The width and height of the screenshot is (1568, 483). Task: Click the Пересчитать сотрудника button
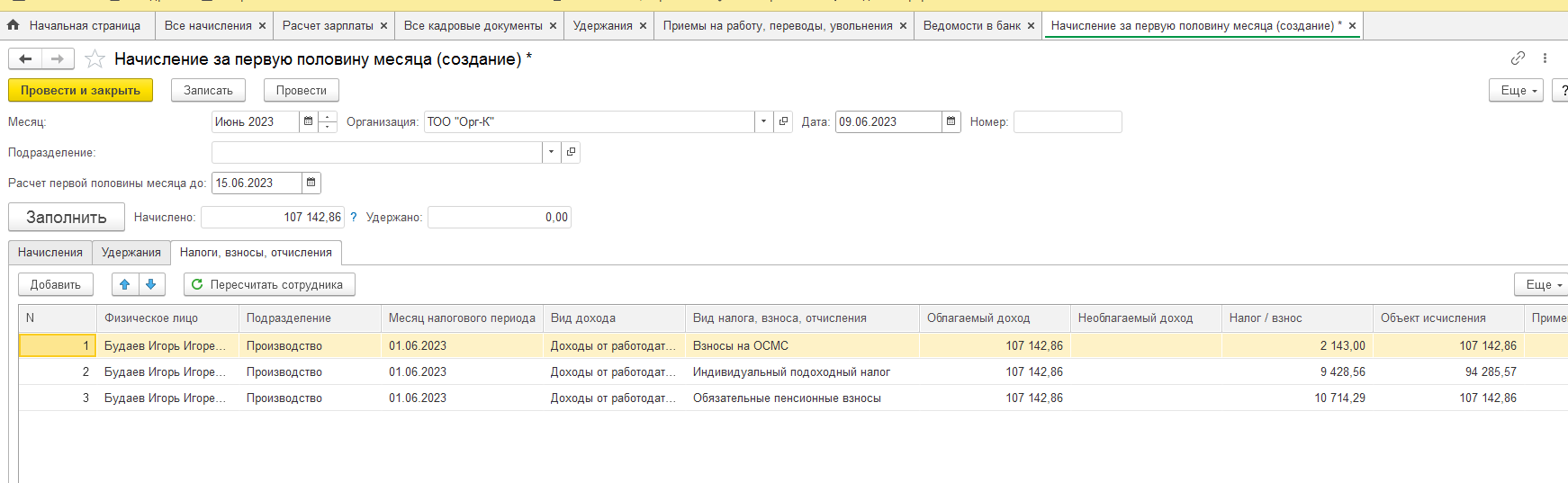pos(268,284)
